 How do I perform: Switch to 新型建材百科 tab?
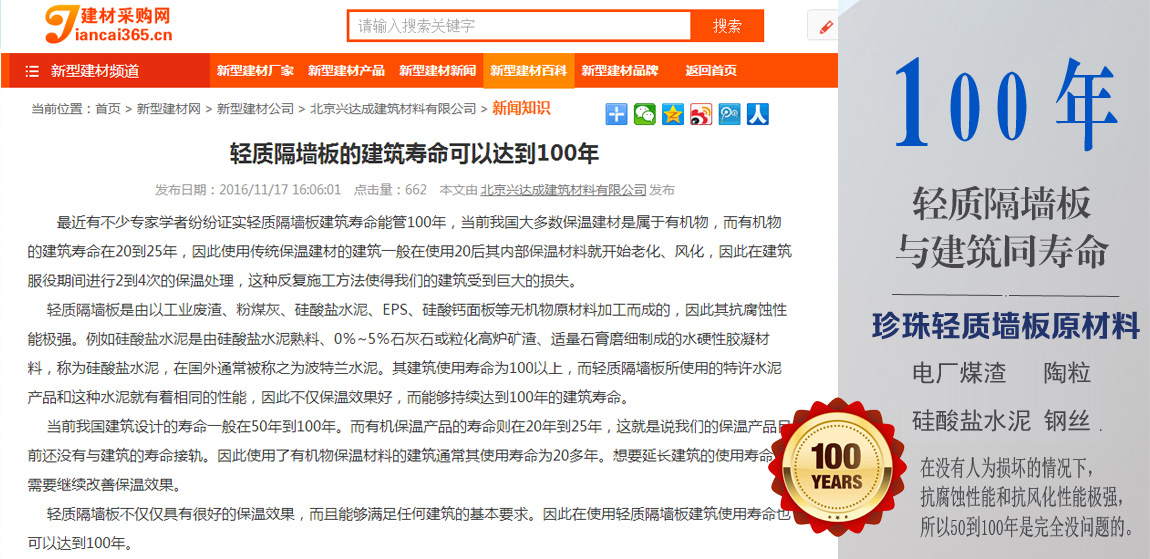pos(528,71)
